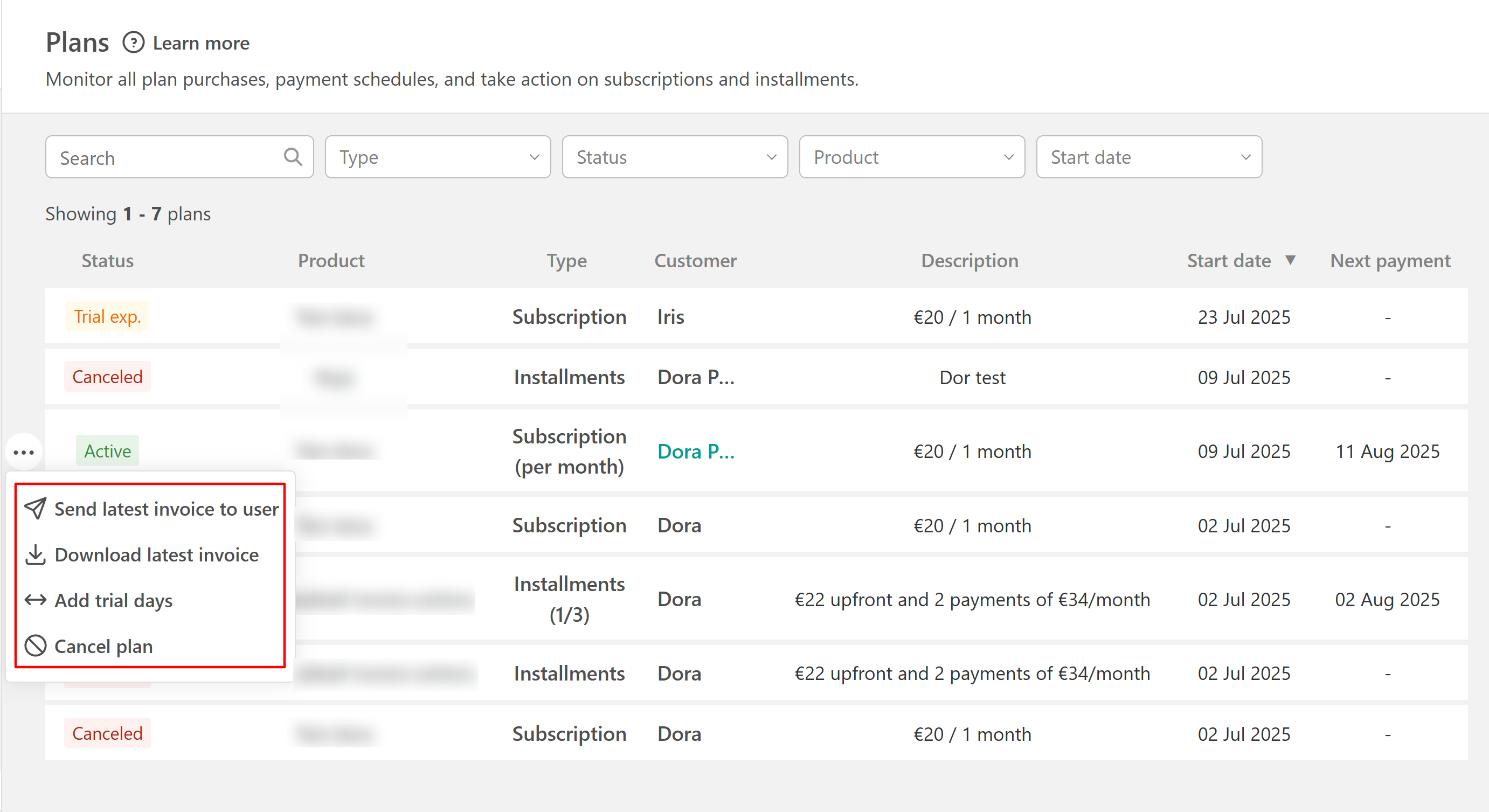Viewport: 1489px width, 812px height.
Task: Click the Trial exp. status badge
Action: tap(108, 316)
